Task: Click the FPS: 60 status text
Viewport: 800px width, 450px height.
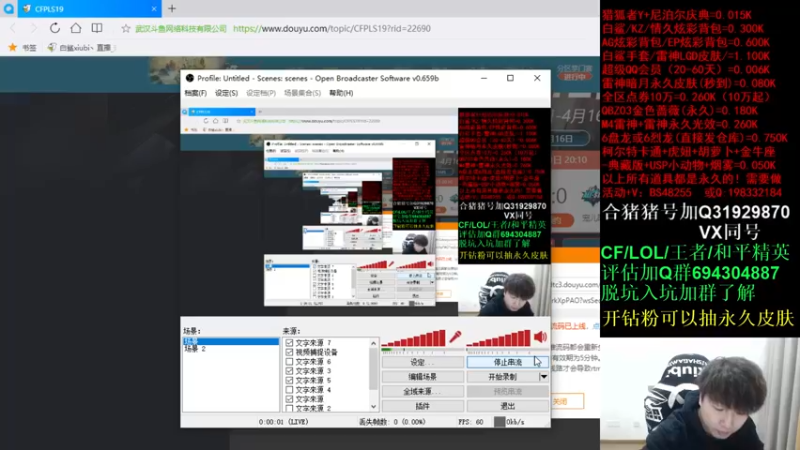Action: coord(471,422)
